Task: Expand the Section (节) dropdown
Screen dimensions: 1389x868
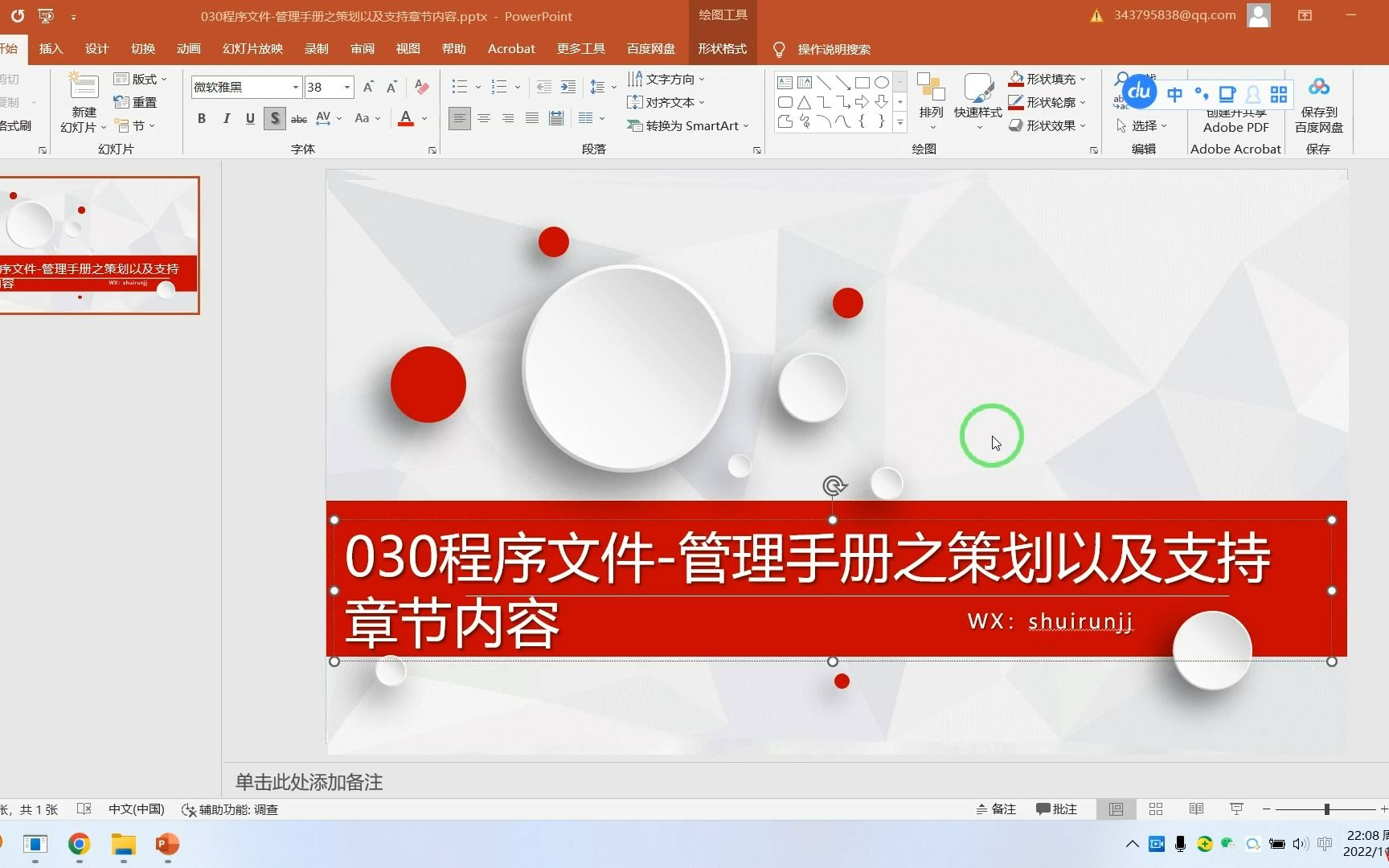Action: (135, 125)
